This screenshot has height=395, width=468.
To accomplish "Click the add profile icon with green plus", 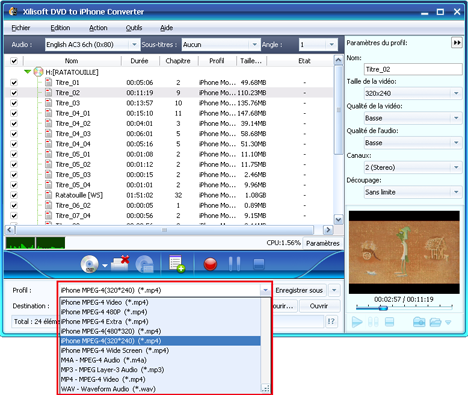I will pos(177,264).
